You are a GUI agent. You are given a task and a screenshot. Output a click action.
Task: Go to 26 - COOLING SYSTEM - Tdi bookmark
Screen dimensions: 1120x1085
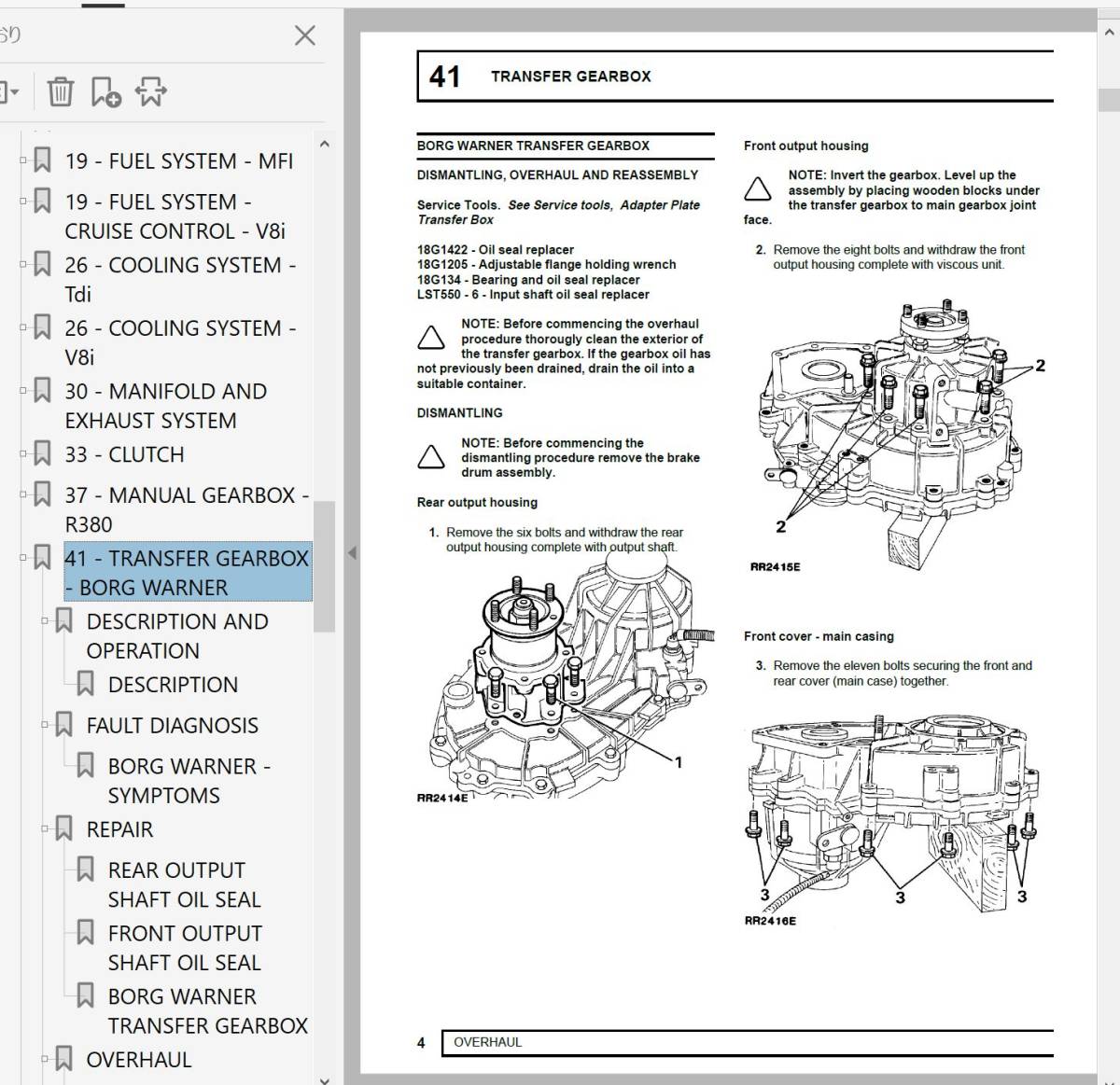coord(180,280)
